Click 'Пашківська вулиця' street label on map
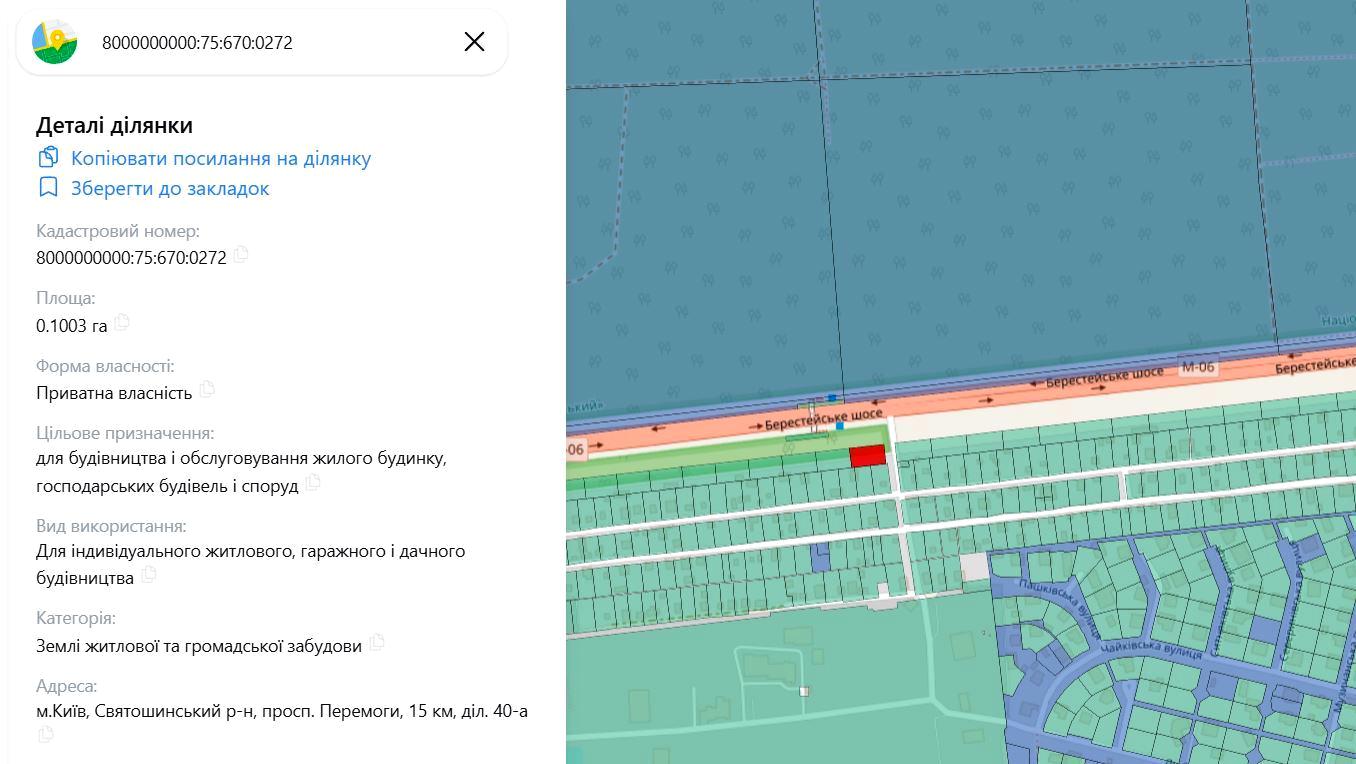Screen dimensions: 1356x764 click(x=1059, y=608)
